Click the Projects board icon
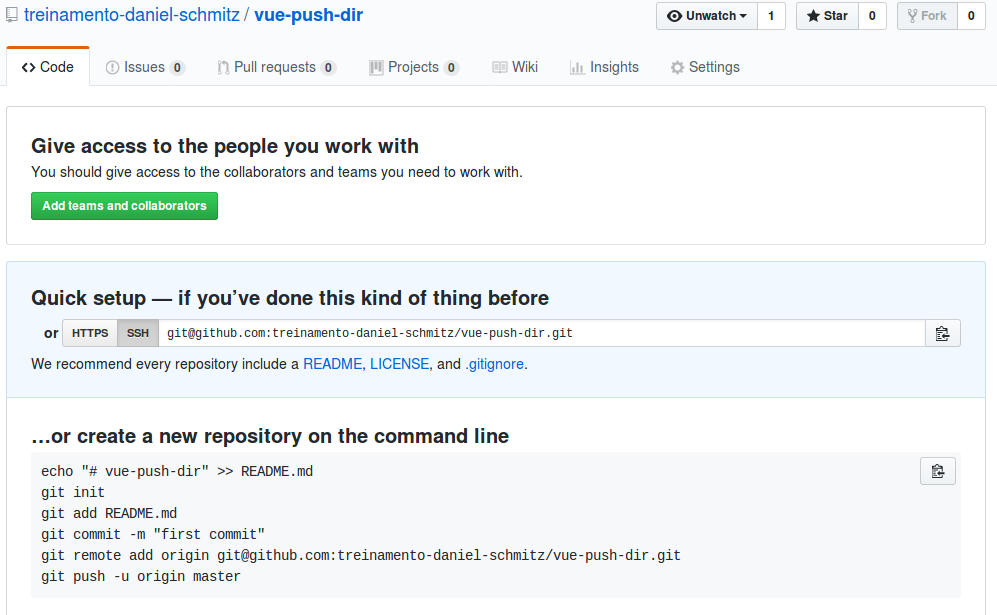The width and height of the screenshot is (997, 615). click(x=376, y=67)
